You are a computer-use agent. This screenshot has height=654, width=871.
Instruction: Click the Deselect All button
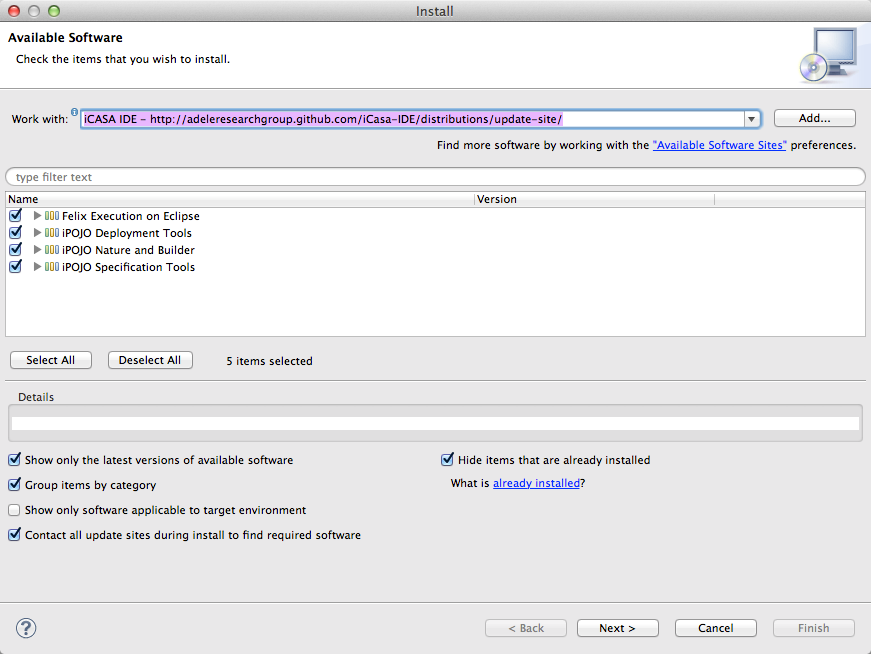click(x=150, y=360)
